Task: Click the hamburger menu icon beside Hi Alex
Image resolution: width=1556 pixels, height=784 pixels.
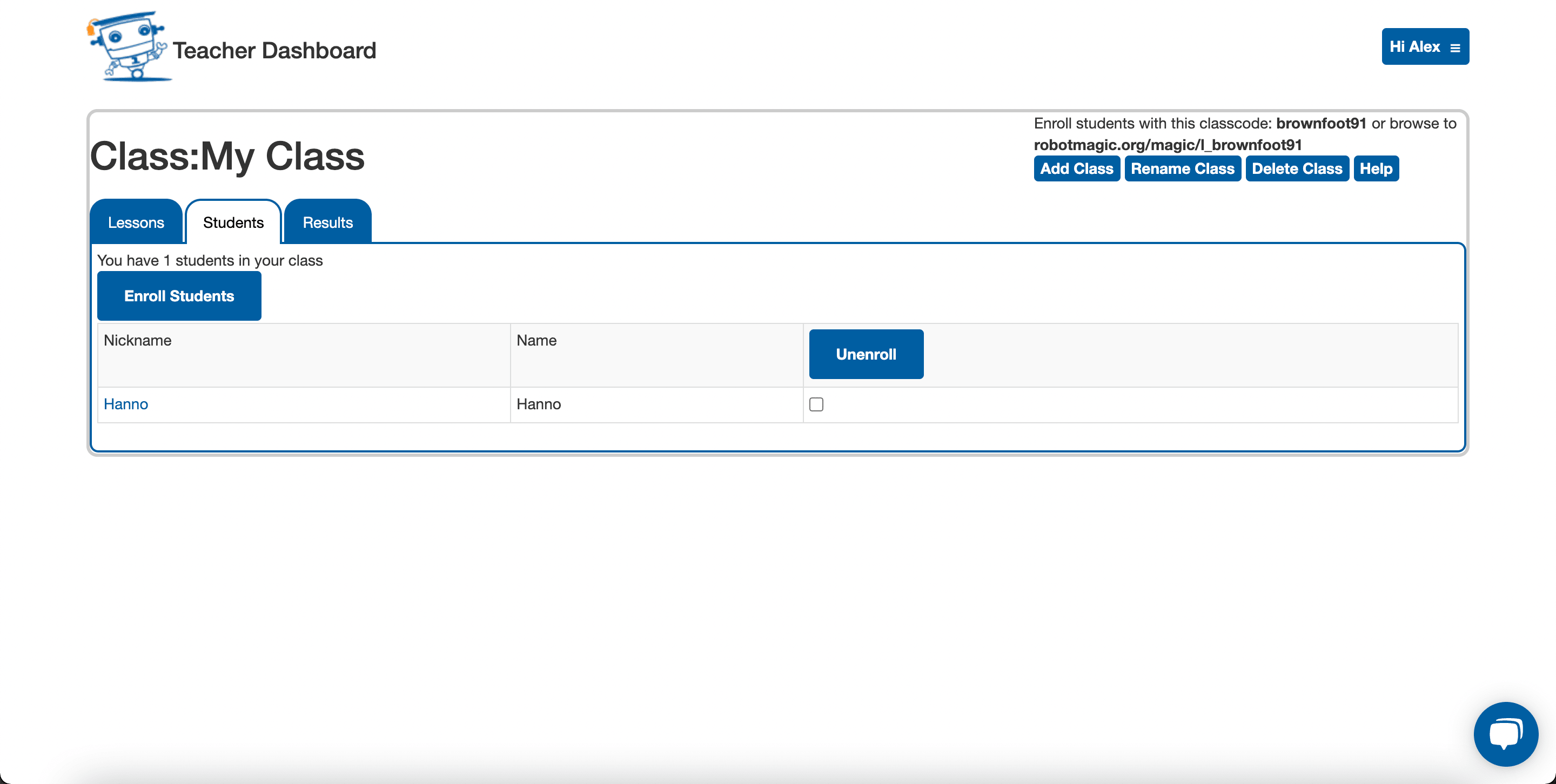Action: pyautogui.click(x=1455, y=48)
